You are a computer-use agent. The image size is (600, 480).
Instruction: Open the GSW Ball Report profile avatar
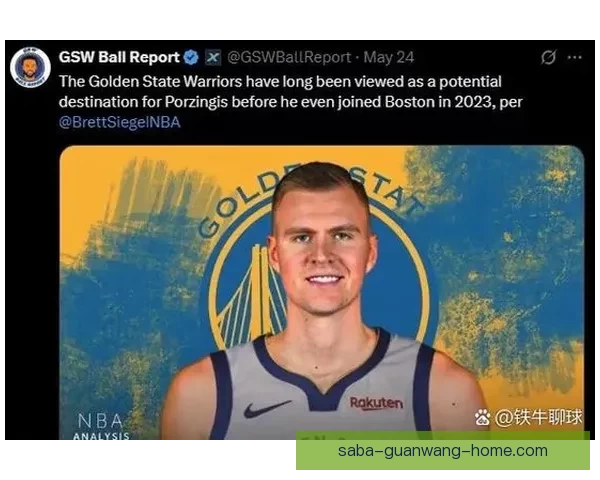coord(30,67)
